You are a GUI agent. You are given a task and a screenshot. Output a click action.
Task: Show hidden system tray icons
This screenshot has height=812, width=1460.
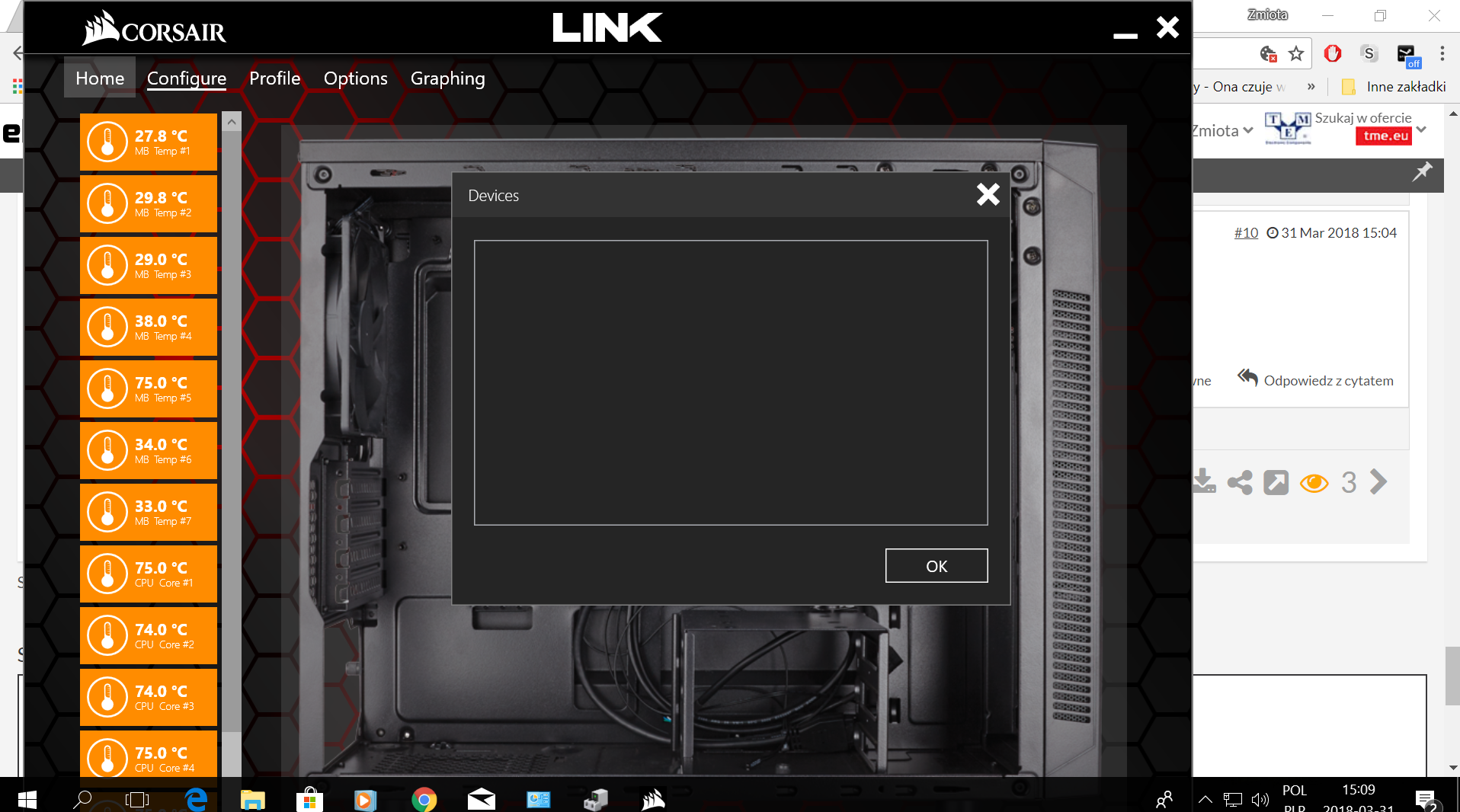[1205, 799]
